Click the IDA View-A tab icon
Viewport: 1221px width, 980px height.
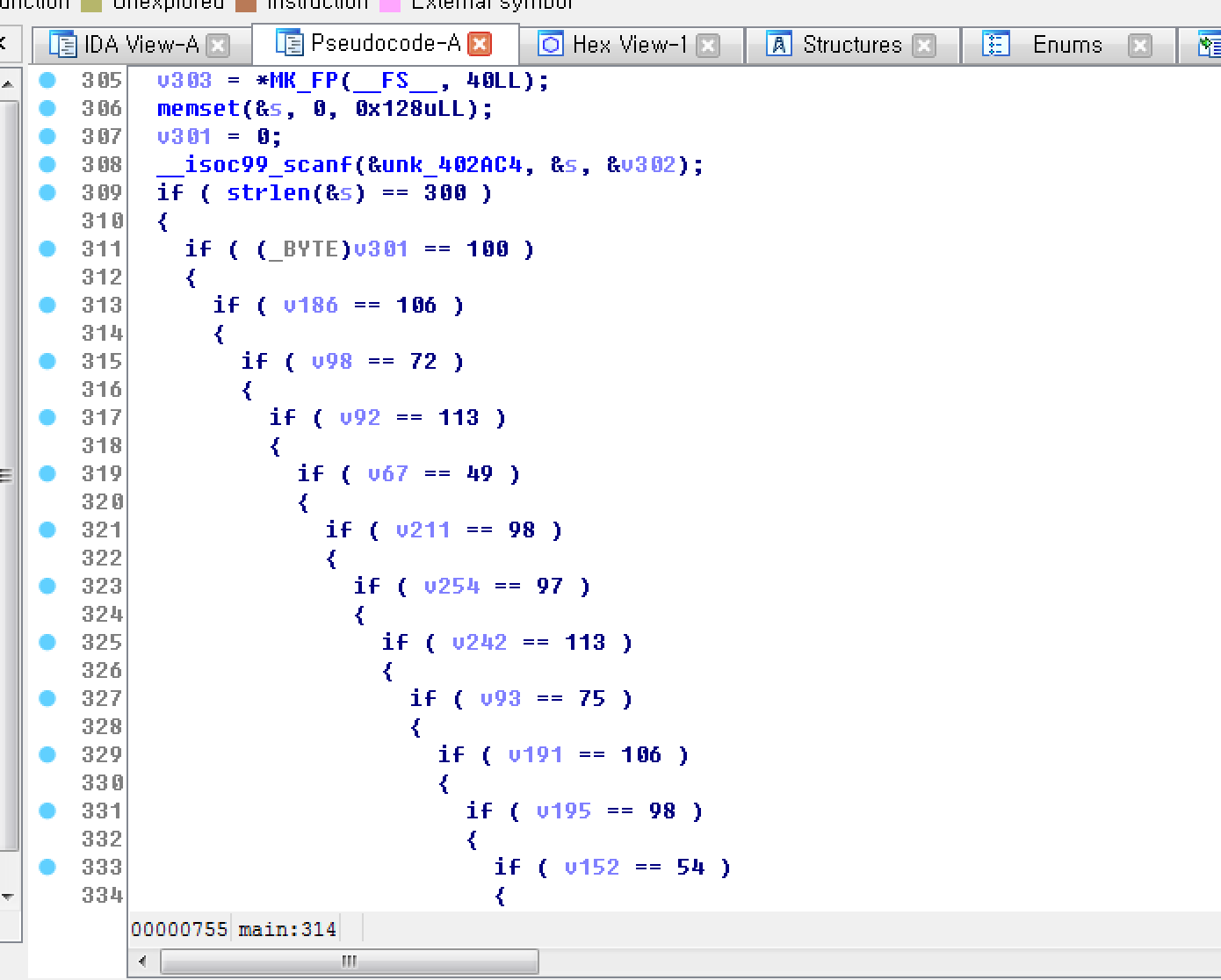coord(62,44)
